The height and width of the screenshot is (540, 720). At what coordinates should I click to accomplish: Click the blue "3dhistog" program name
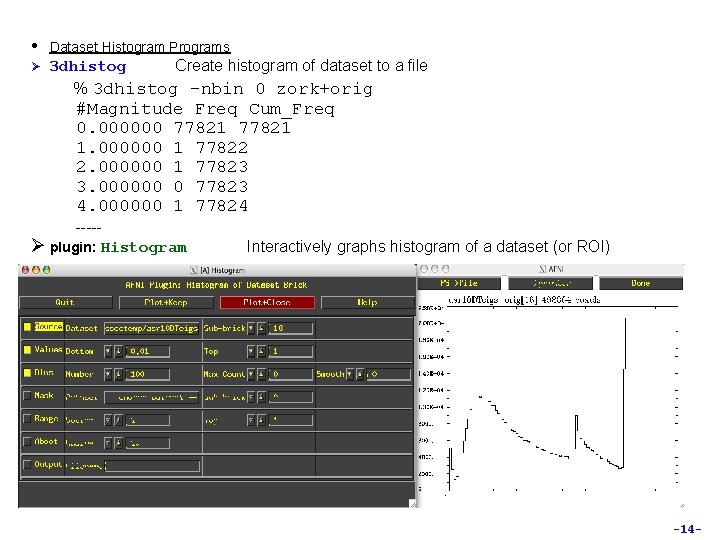(x=88, y=67)
